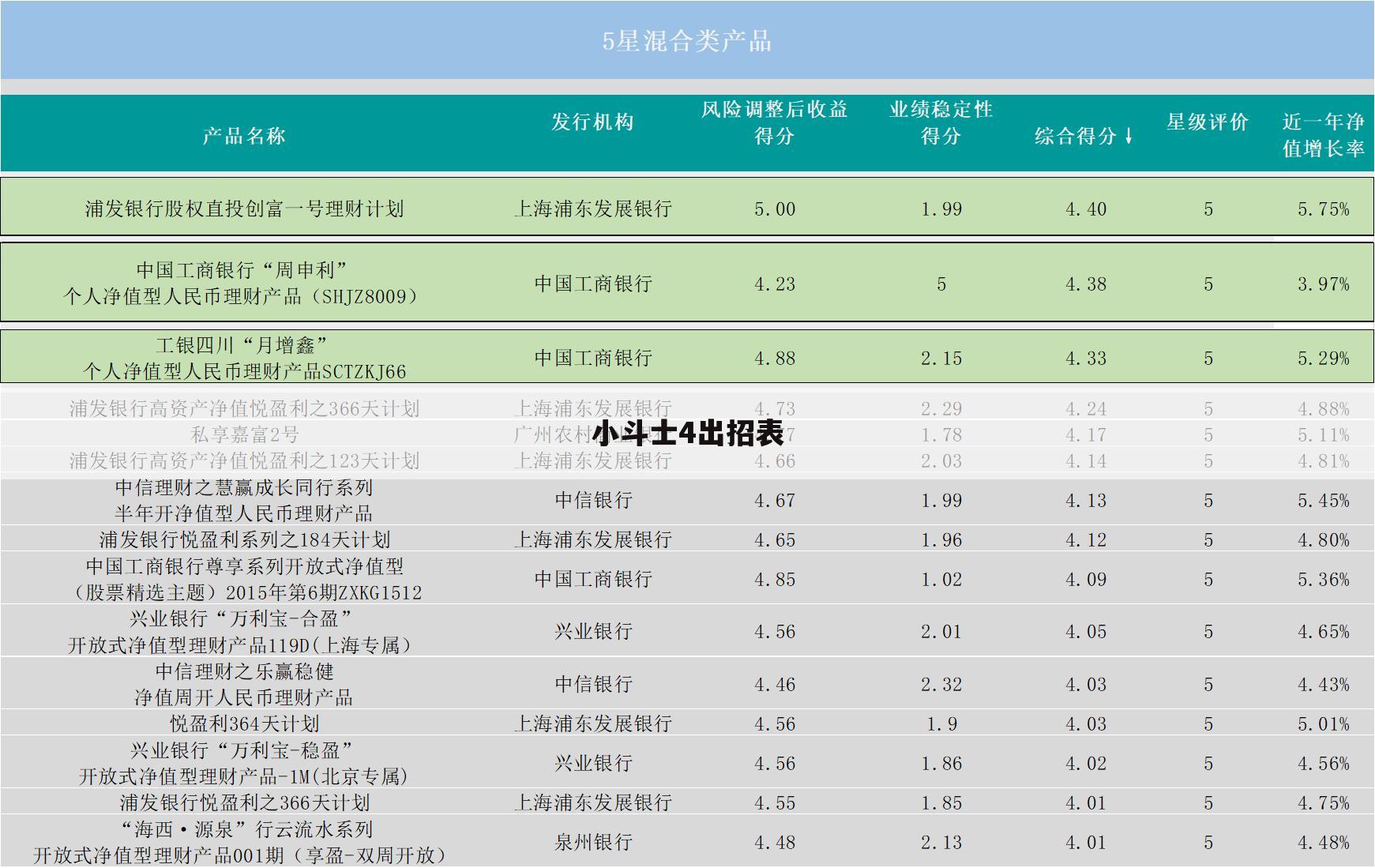
Task: Select 兴业银行 万利宝-合盈 119D product
Action: [x=241, y=631]
